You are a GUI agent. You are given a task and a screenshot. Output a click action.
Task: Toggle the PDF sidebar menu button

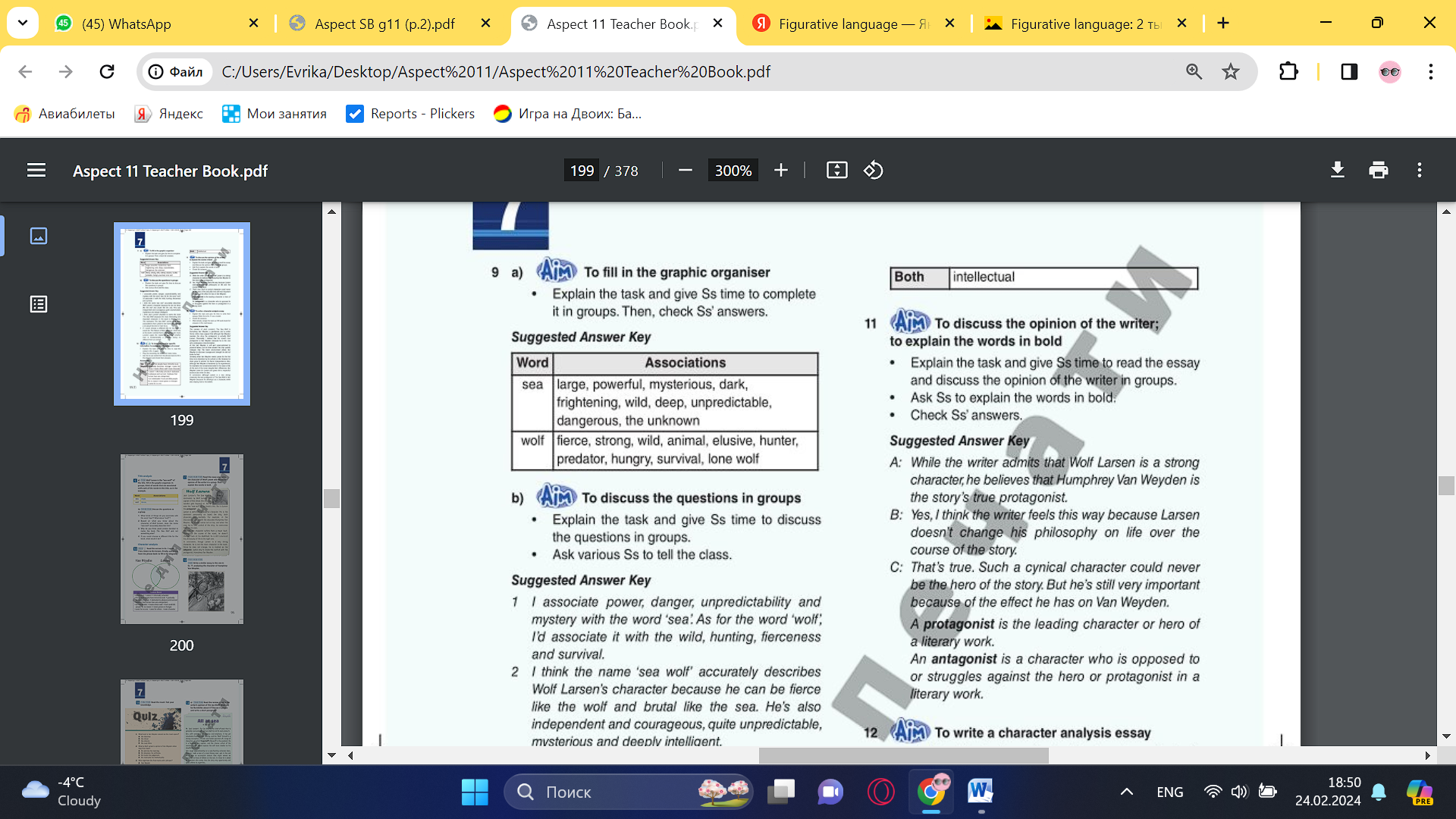click(x=36, y=171)
